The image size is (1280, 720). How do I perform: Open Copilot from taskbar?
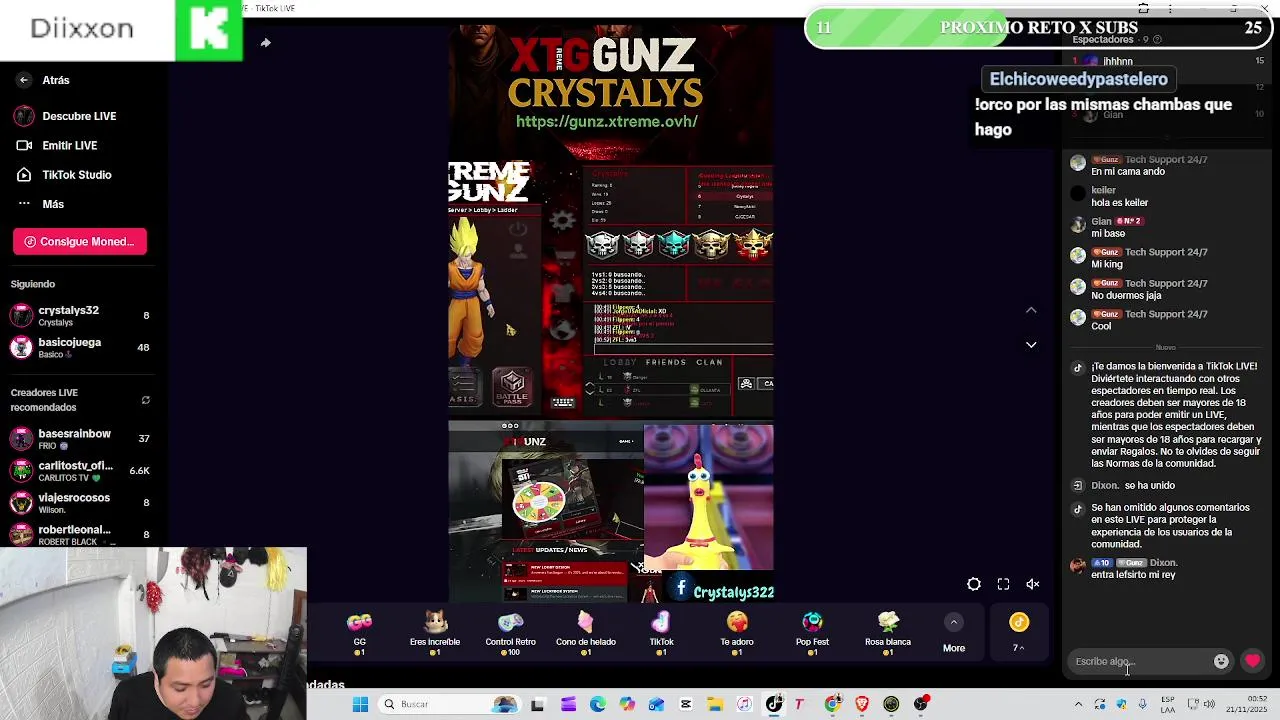pyautogui.click(x=626, y=704)
